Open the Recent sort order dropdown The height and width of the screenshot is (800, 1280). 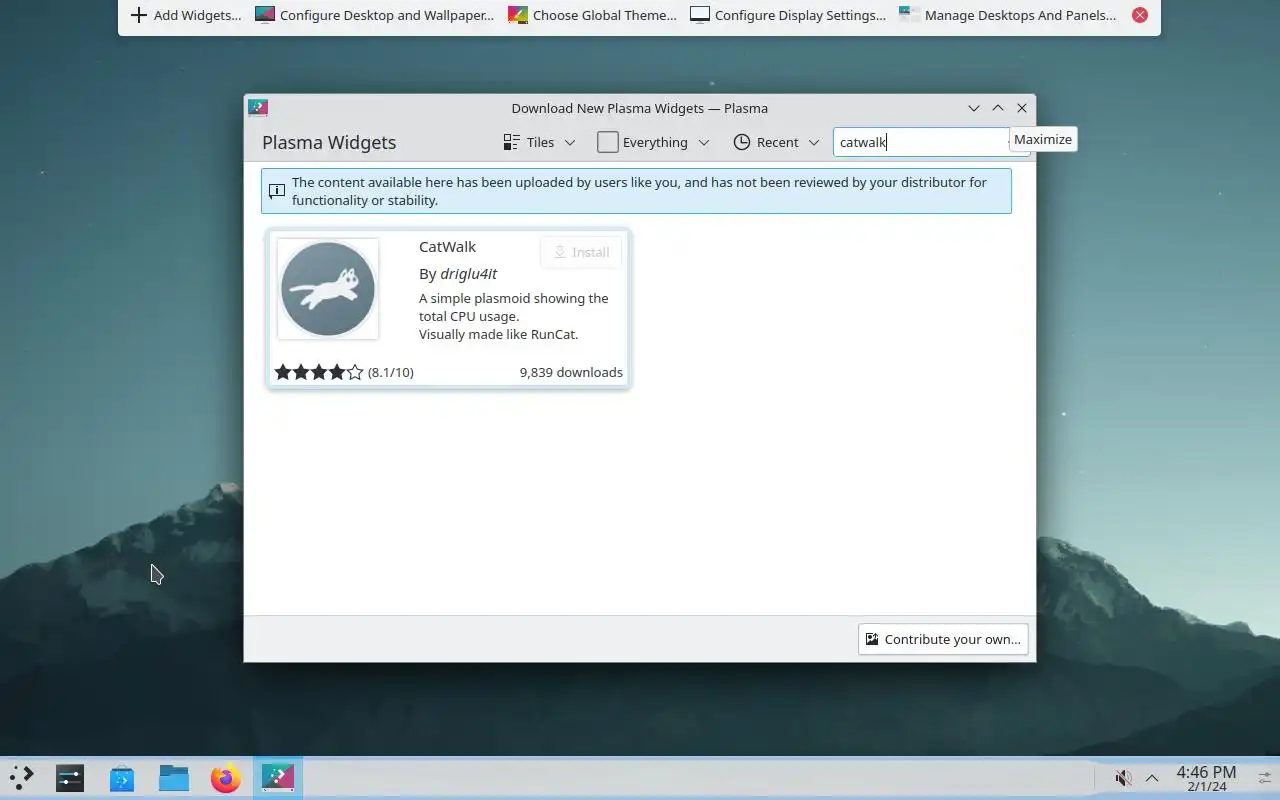point(776,142)
